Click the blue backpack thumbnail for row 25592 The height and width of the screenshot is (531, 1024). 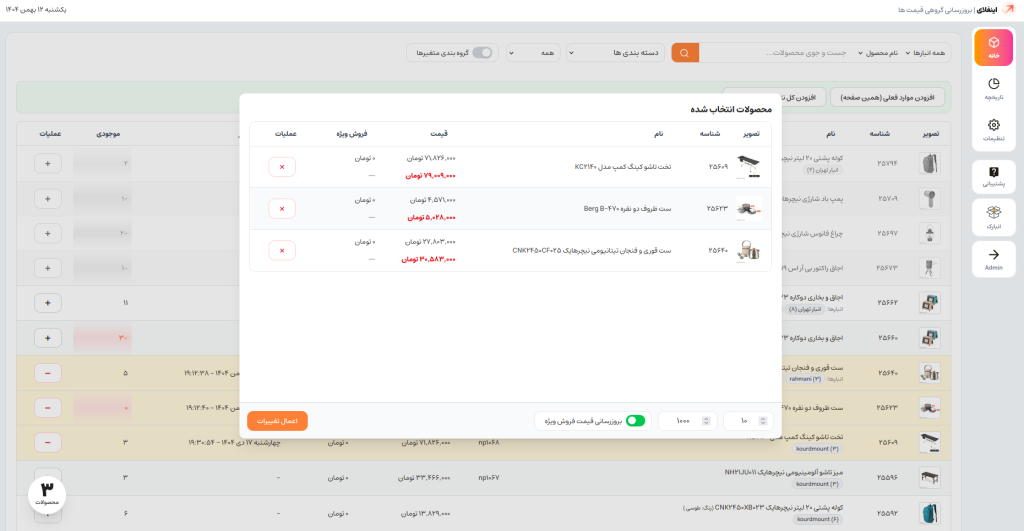(x=929, y=513)
